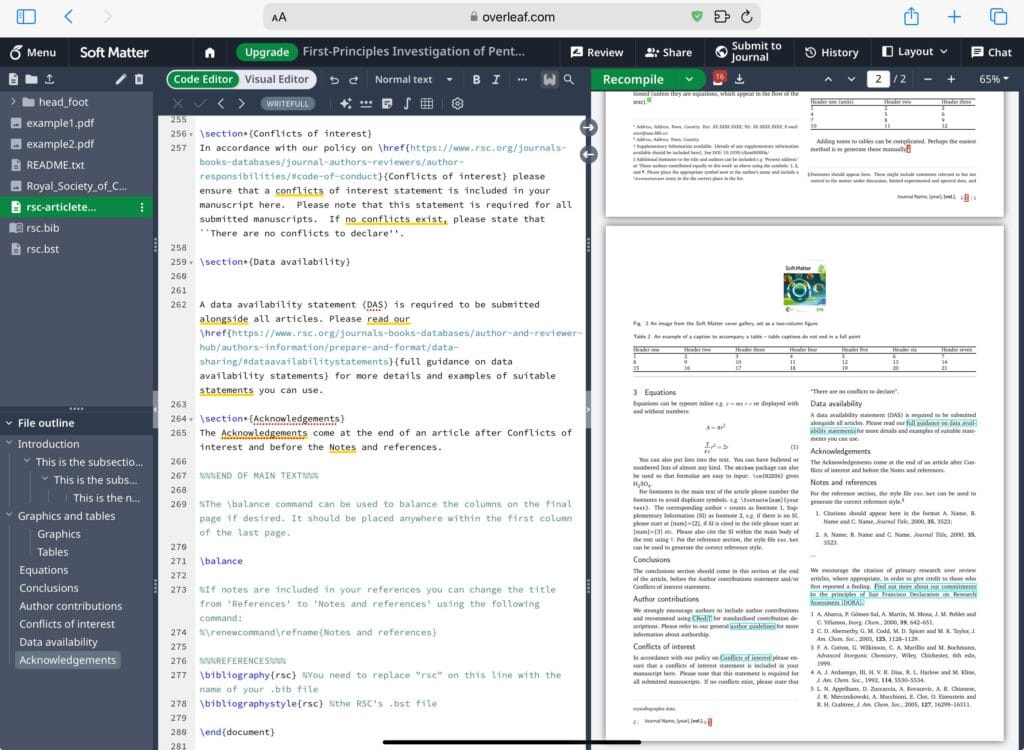This screenshot has width=1024, height=750.
Task: Open the search tool in editor toolbar
Action: (x=569, y=79)
